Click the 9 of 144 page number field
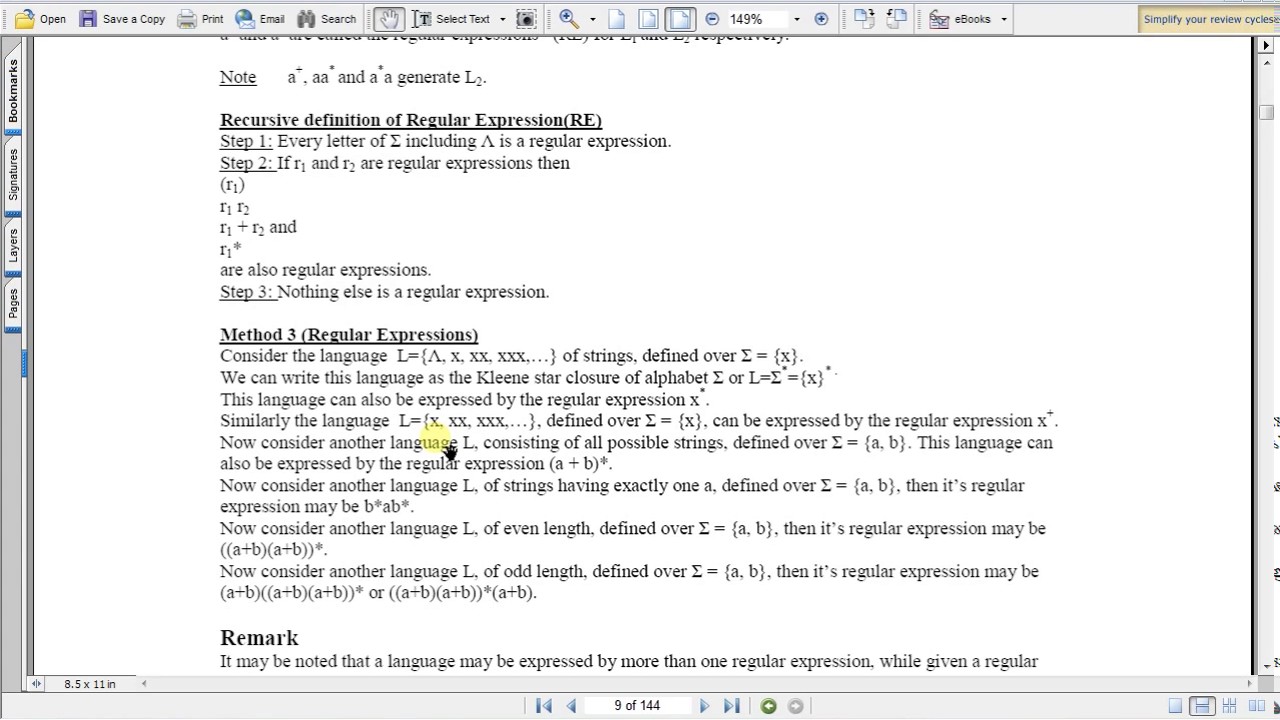The image size is (1280, 720). point(637,706)
